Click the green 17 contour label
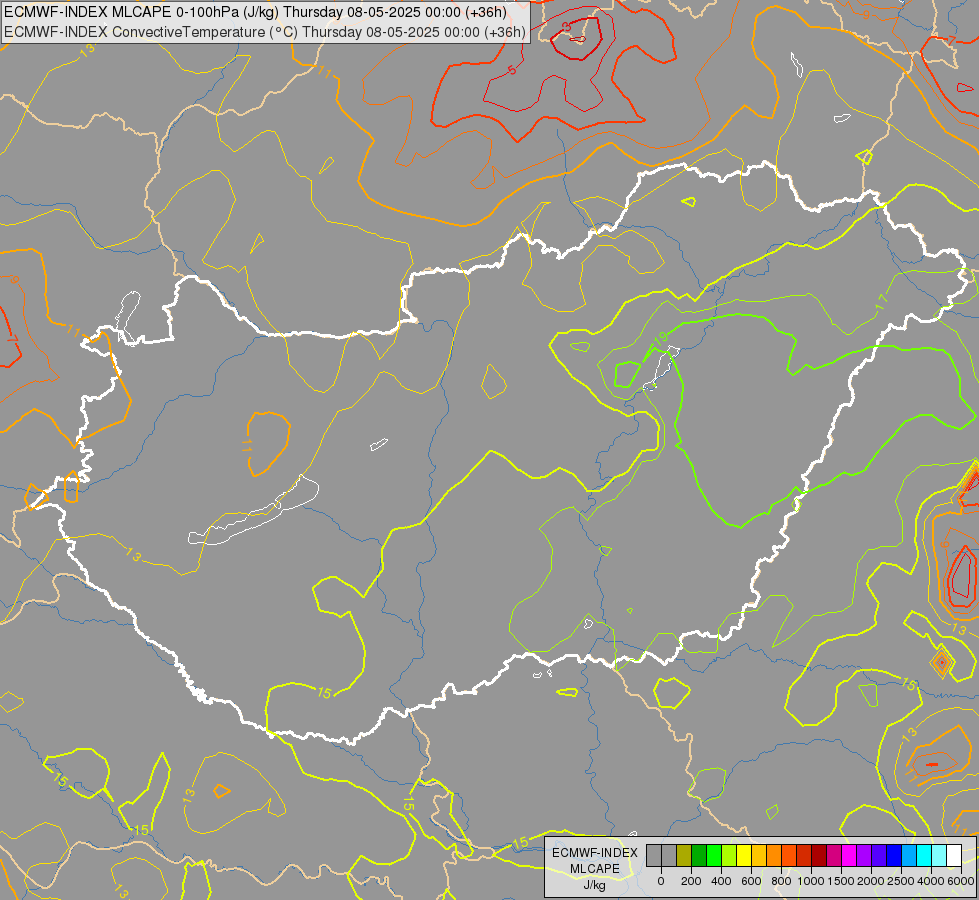The image size is (979, 900). (881, 302)
